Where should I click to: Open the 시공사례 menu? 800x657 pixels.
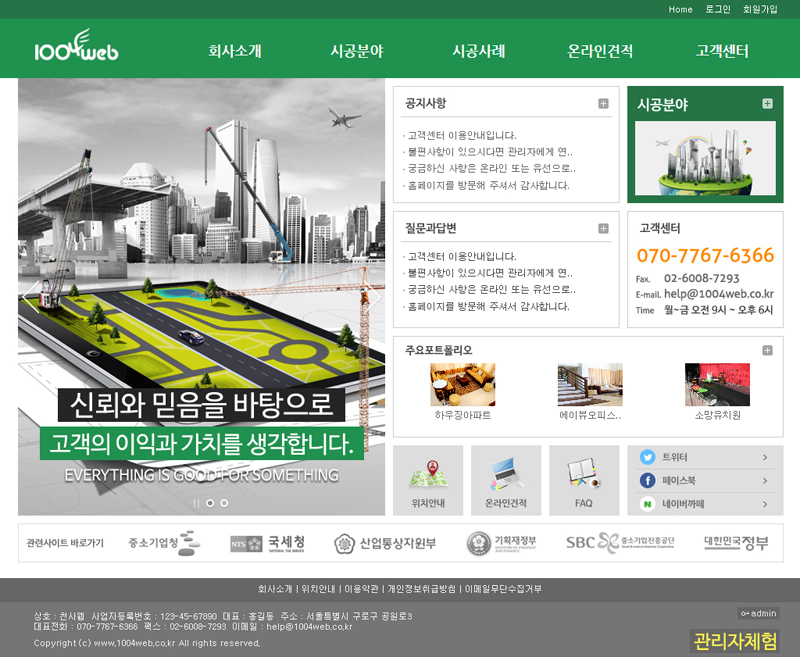tap(478, 51)
